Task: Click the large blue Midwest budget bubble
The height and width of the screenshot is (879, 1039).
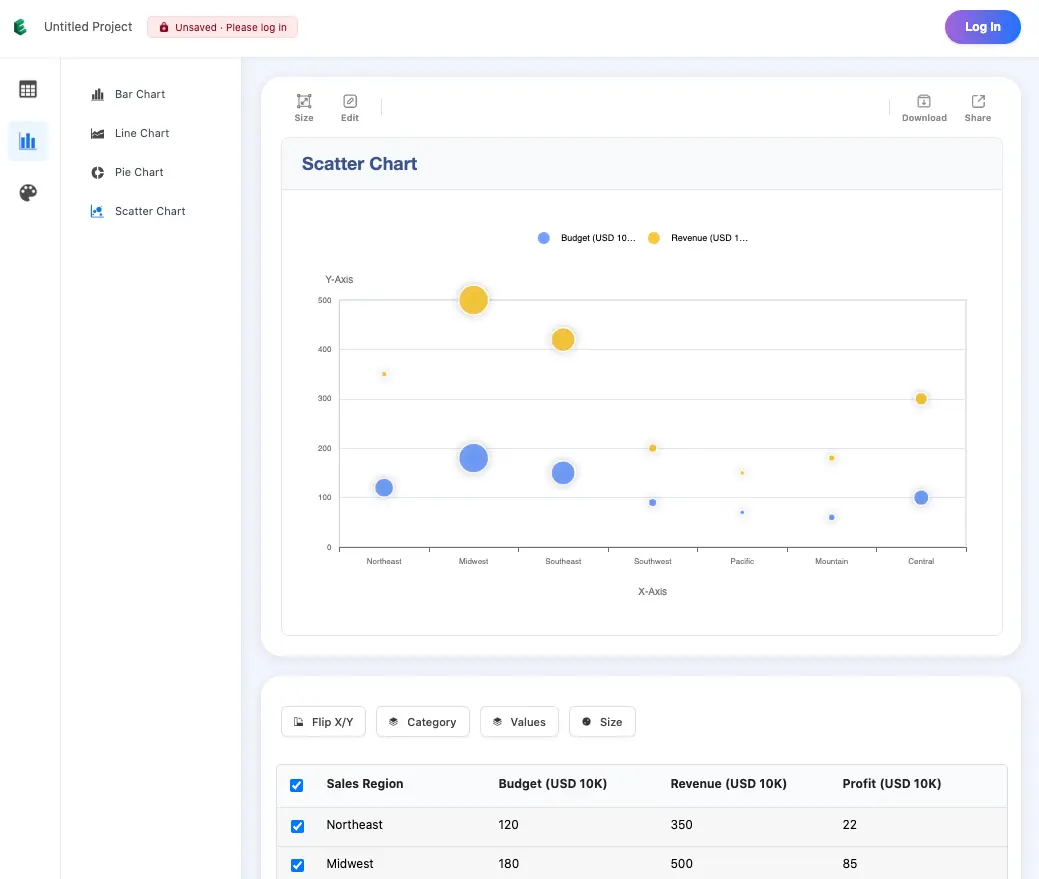Action: tap(474, 458)
